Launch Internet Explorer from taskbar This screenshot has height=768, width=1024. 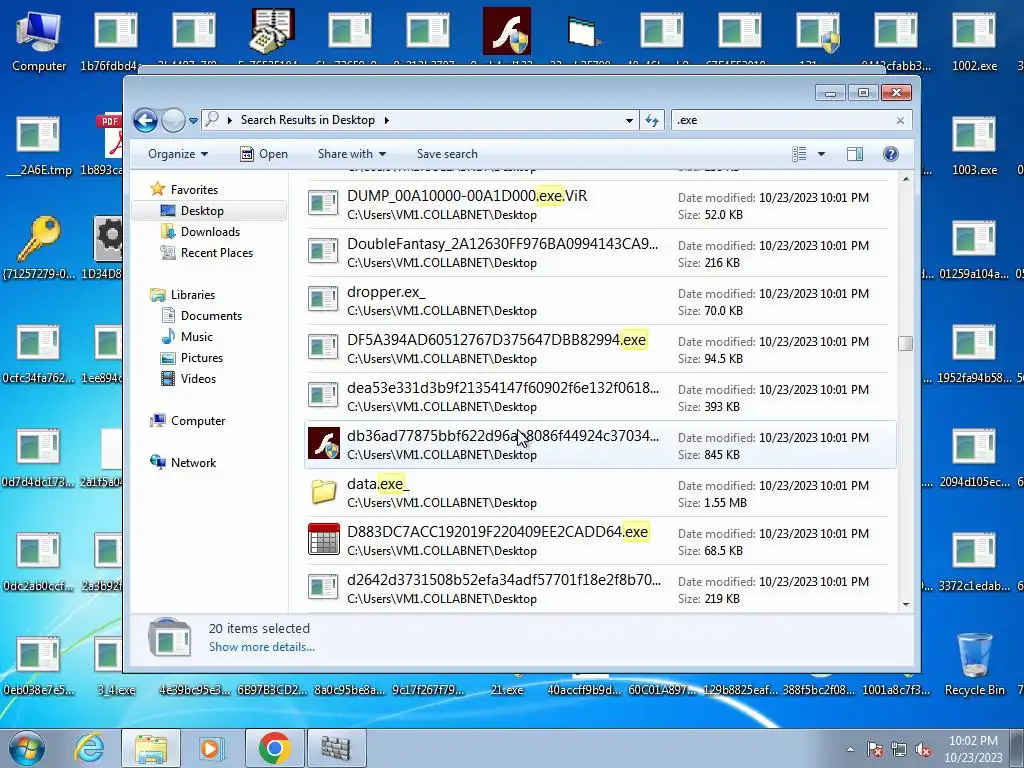point(89,748)
